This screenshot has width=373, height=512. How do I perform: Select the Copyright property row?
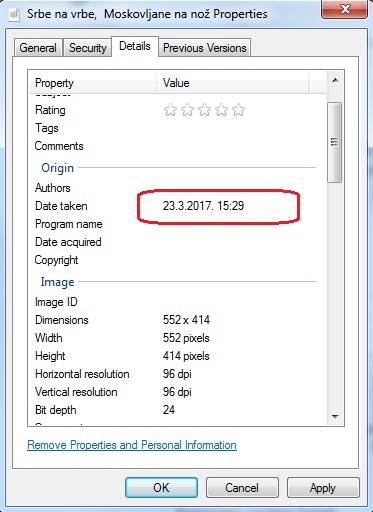tap(177, 260)
